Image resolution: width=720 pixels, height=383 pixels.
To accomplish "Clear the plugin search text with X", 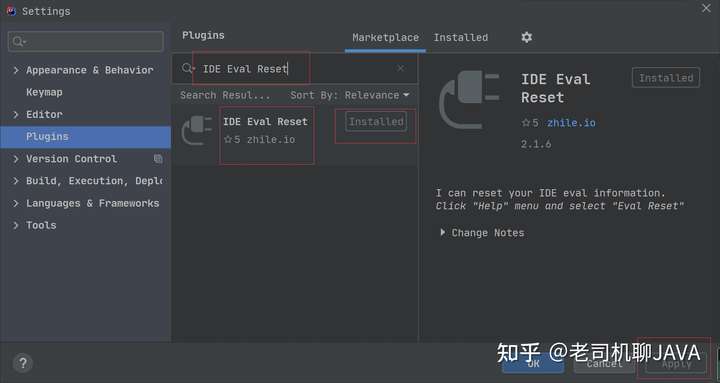I will 400,68.
